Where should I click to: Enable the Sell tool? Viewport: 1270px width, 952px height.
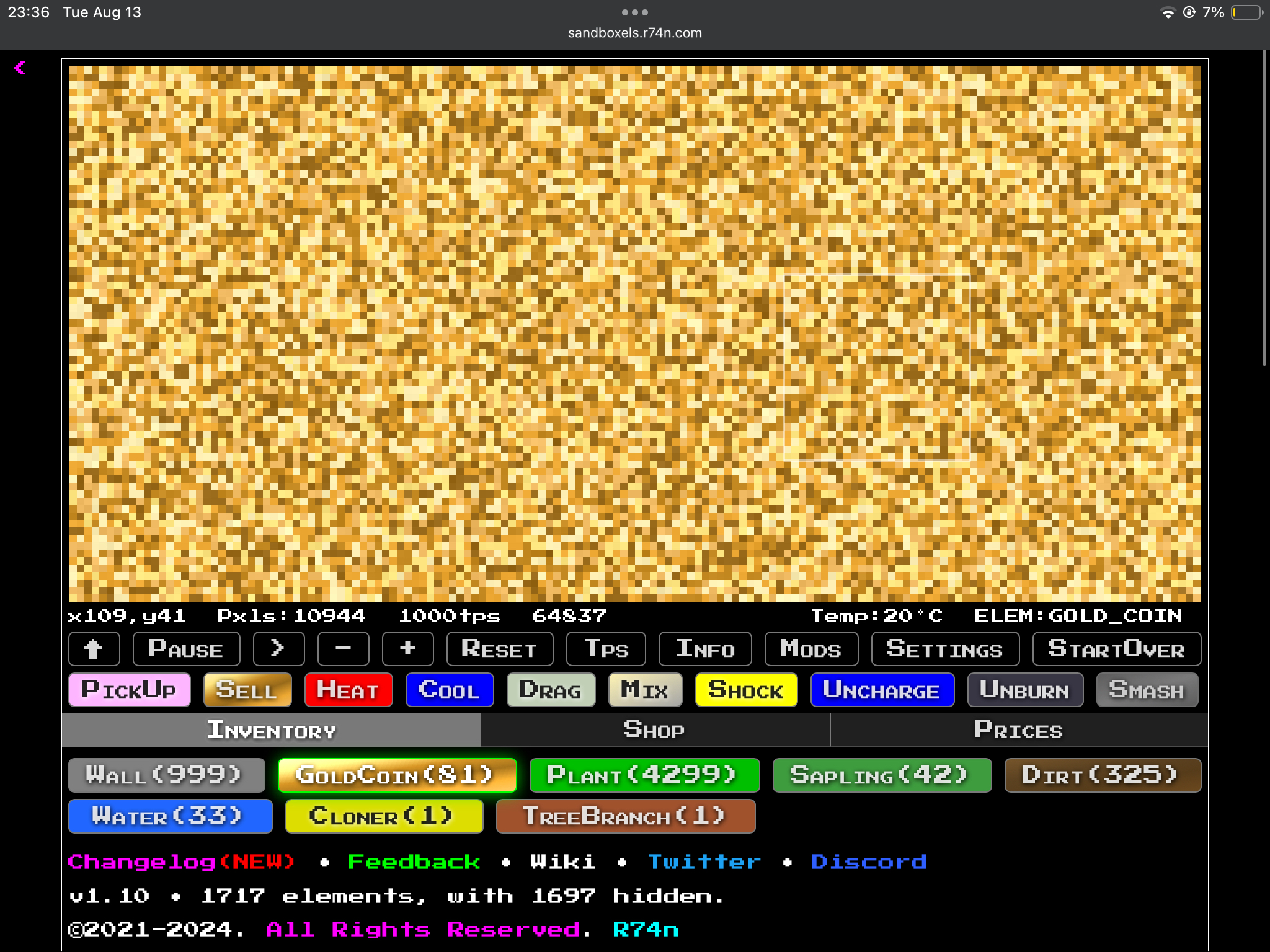coord(247,690)
